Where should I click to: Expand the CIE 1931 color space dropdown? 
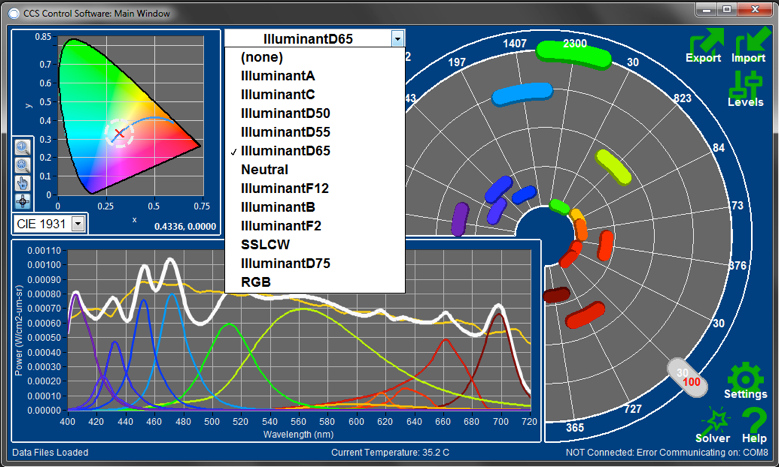(x=78, y=223)
